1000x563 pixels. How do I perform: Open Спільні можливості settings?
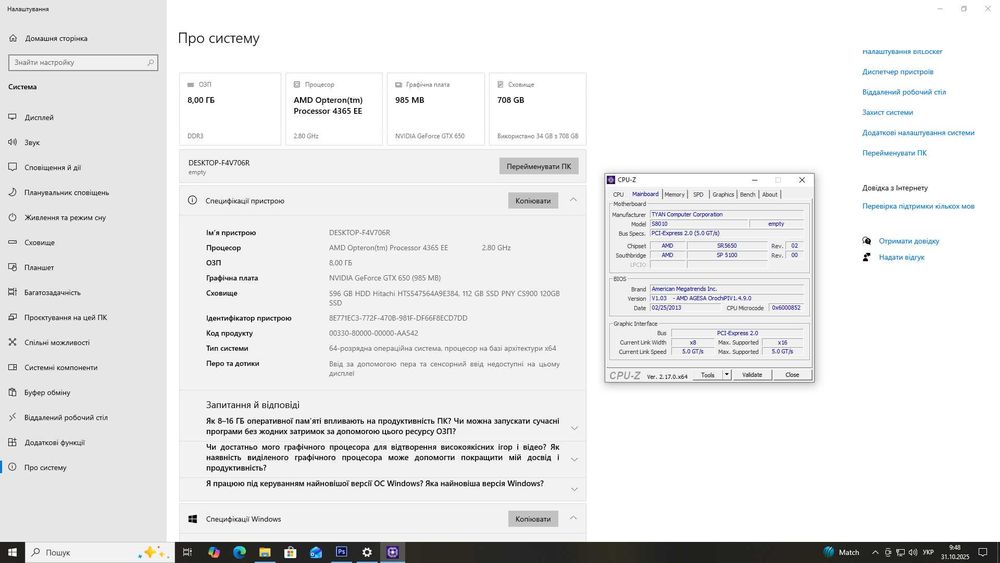[x=57, y=342]
